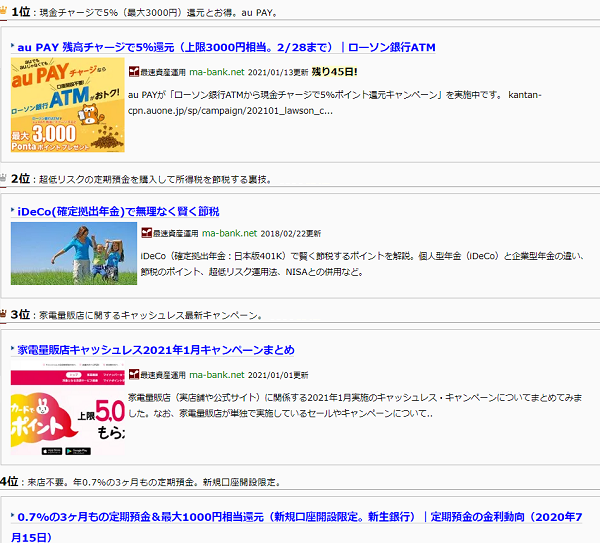Viewport: 600px width, 543px height.
Task: Click the arrow bullet before 0.7% title
Action: 13,515
